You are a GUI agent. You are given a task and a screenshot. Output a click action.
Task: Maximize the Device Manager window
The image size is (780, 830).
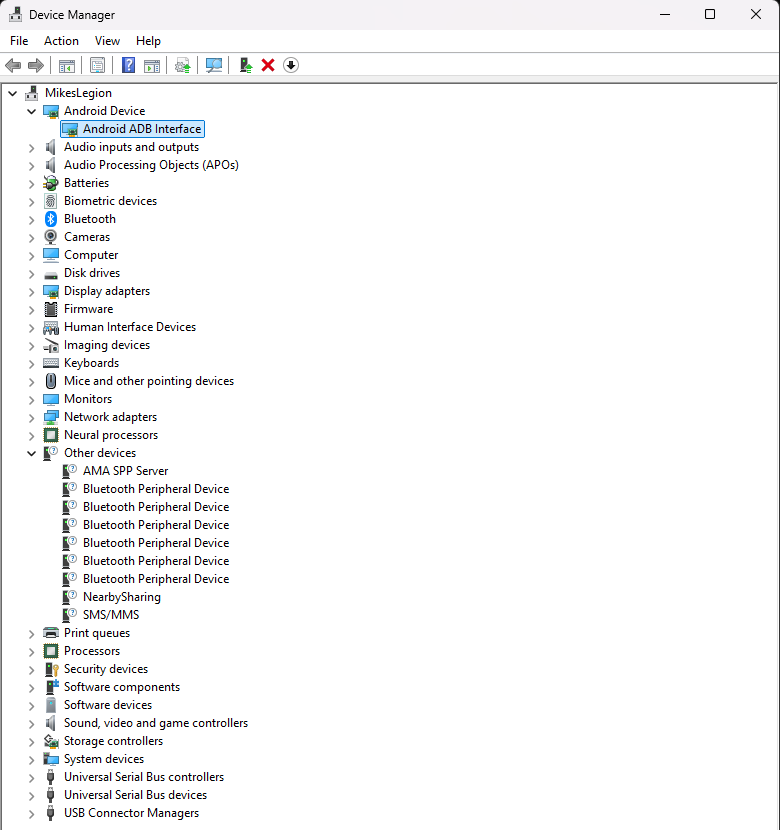[710, 14]
